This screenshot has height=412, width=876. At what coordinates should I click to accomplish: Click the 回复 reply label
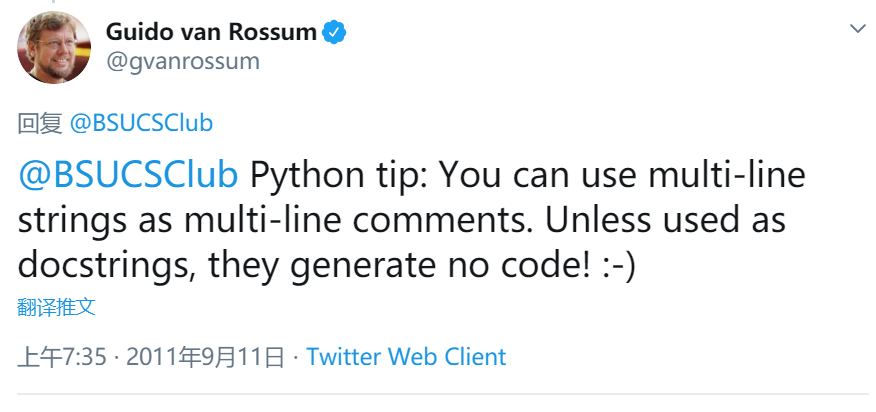coord(39,123)
